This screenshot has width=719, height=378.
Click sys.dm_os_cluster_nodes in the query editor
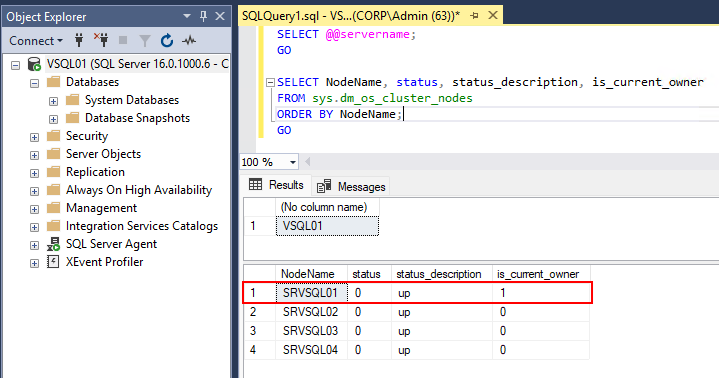392,98
